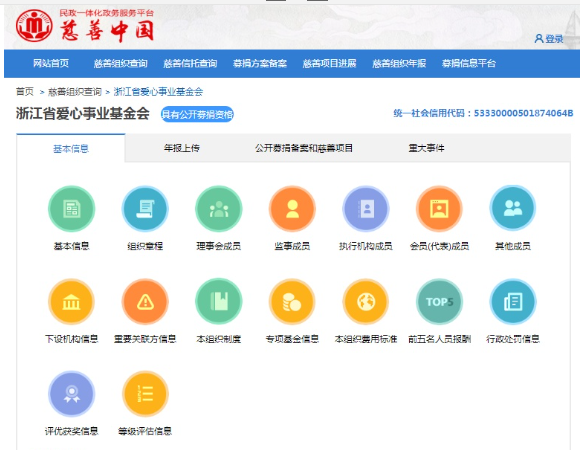Open 募捐信息平台 in navigation bar
The image size is (580, 450).
(x=468, y=63)
